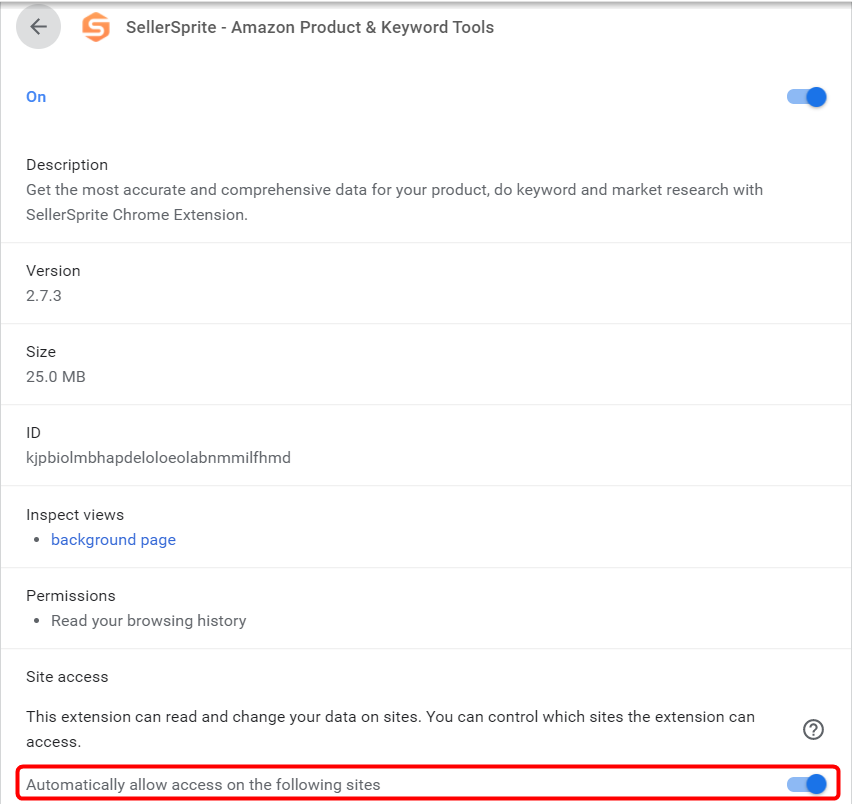Viewport: 852px width, 804px height.
Task: Click the back arrow button
Action: point(39,27)
